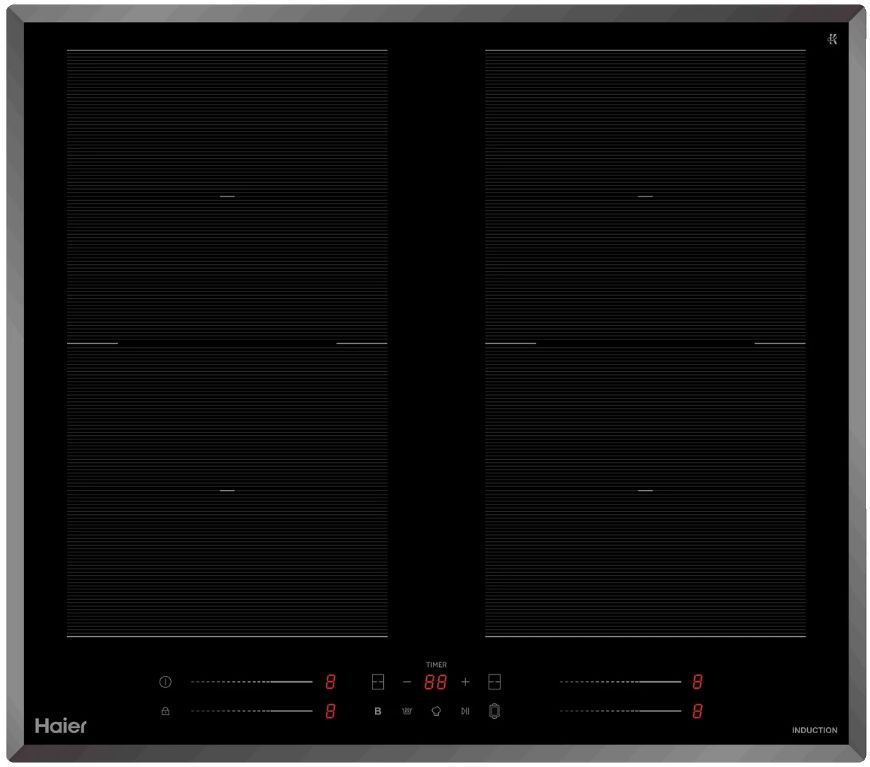
Task: Increase timer with the plus button
Action: tap(465, 682)
